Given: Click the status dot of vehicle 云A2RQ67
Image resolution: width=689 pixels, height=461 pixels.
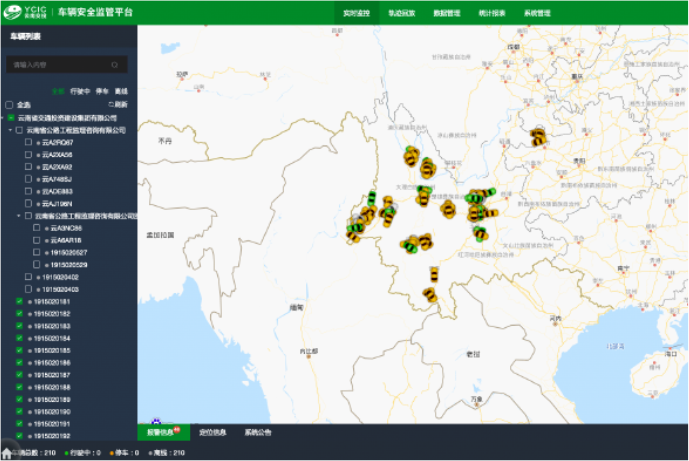Looking at the screenshot, I should pos(39,143).
